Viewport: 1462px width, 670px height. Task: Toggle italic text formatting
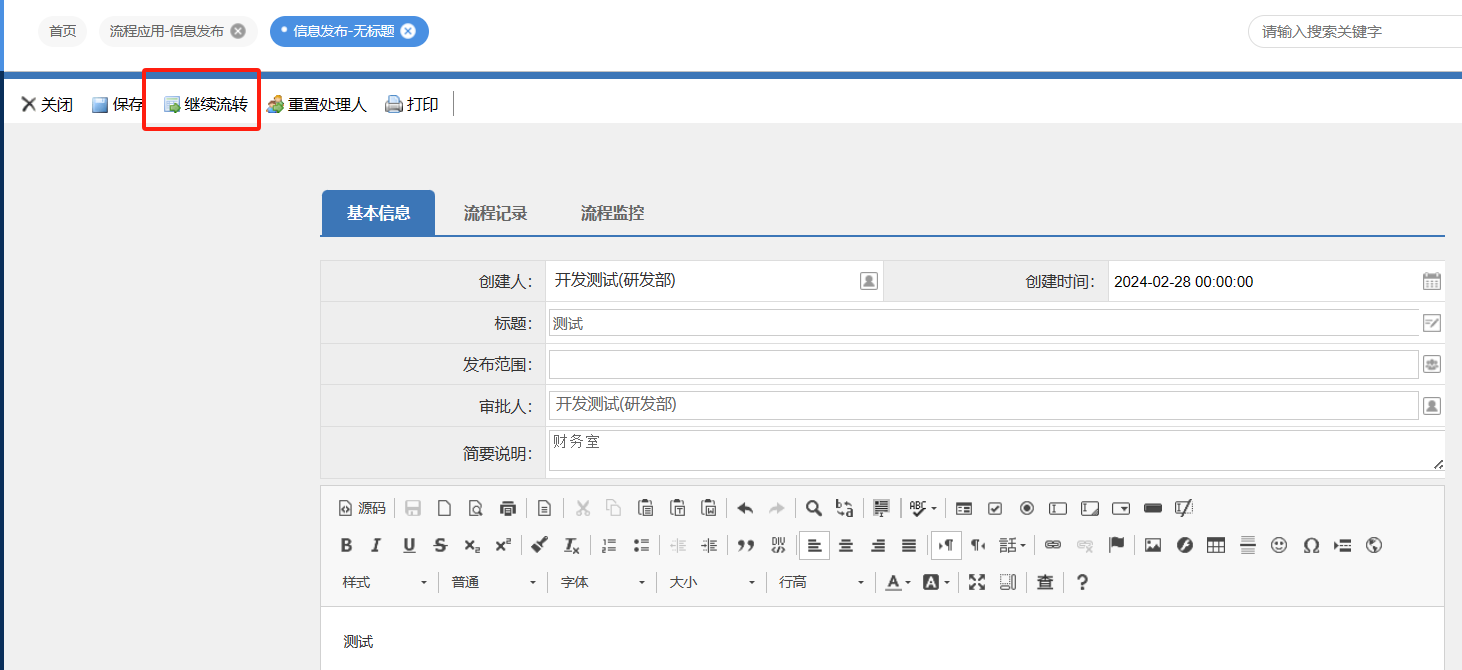376,545
